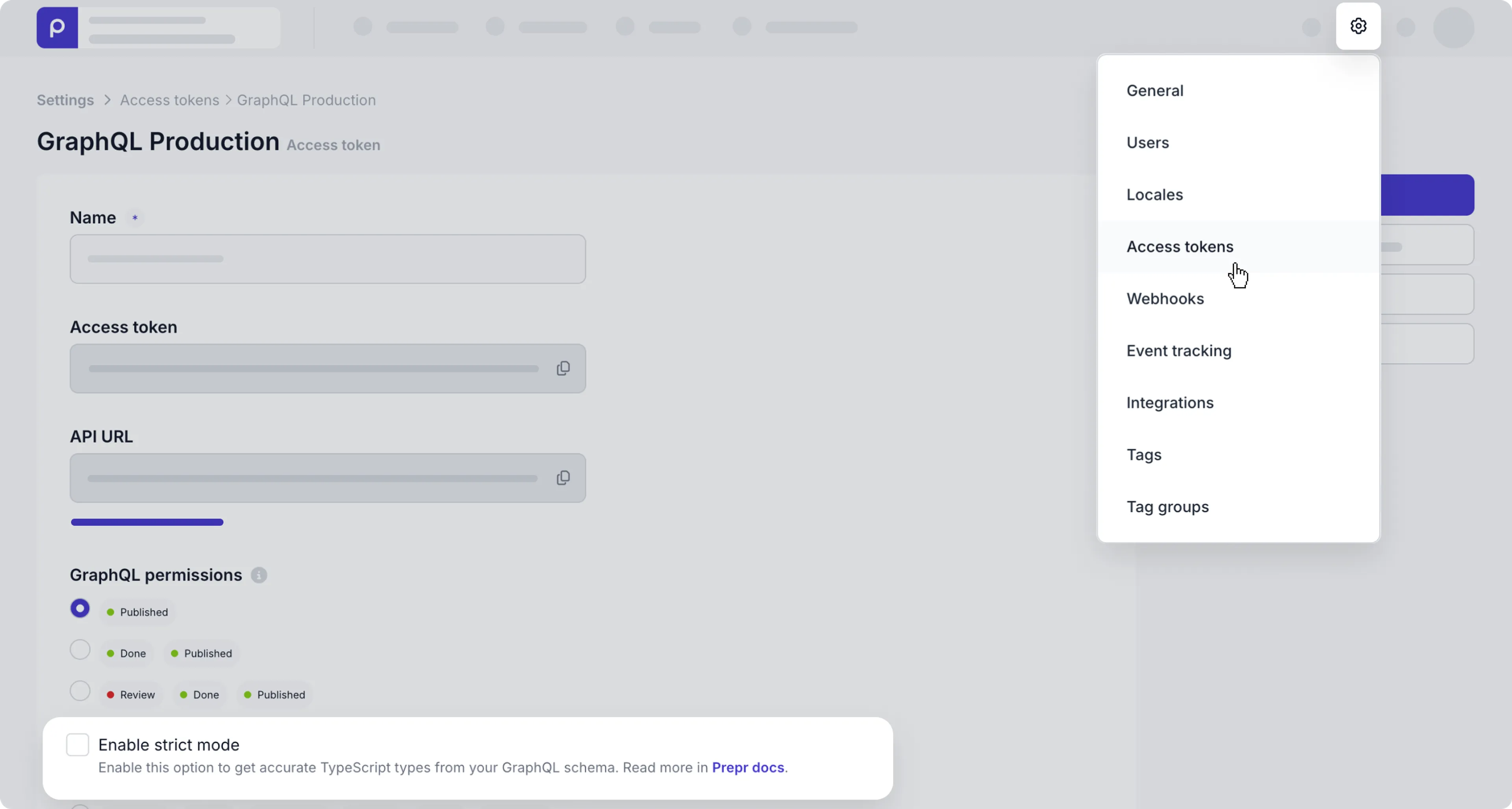Open Tag groups from menu
Image resolution: width=1512 pixels, height=809 pixels.
[1167, 507]
